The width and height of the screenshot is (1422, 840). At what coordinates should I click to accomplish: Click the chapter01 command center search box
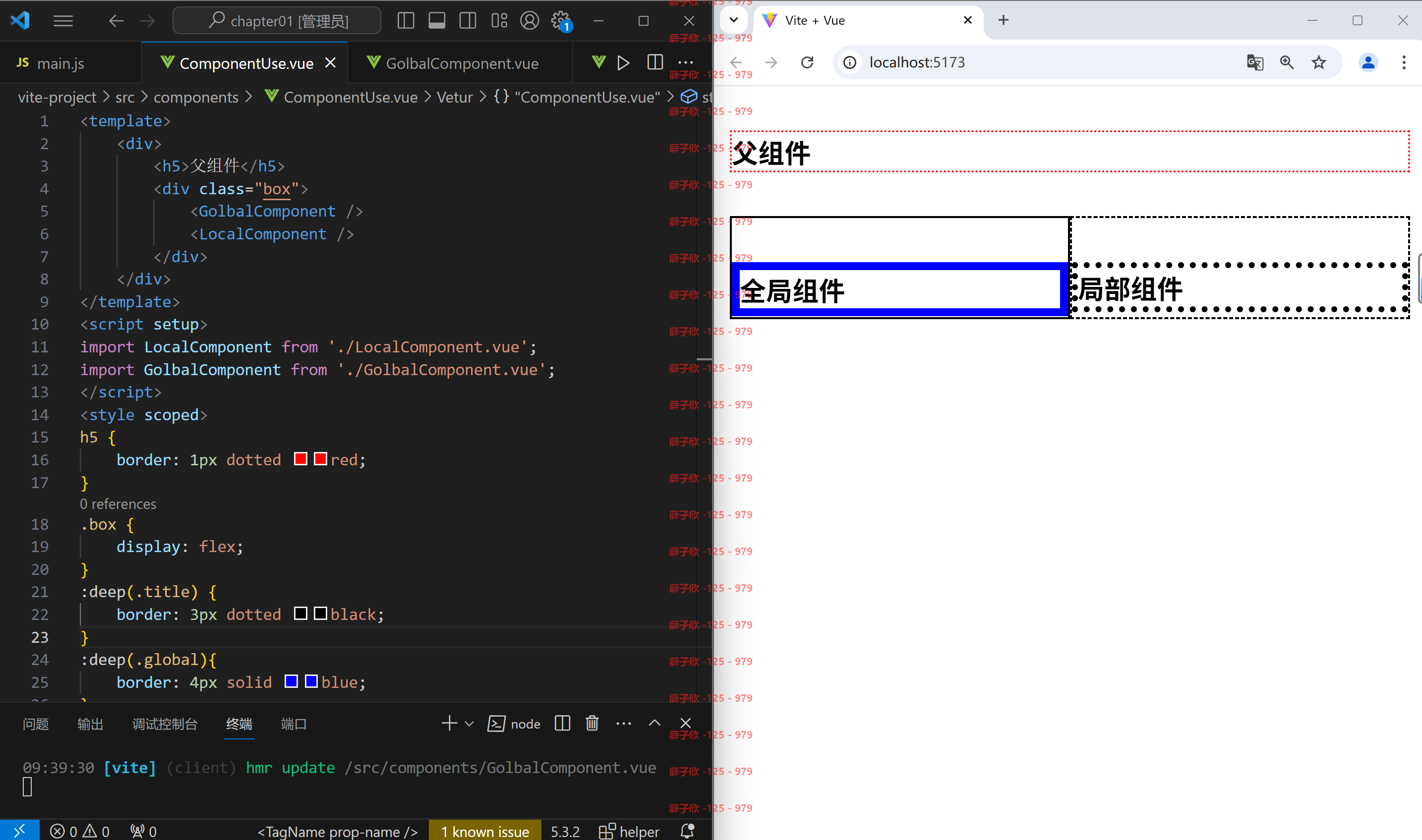[x=277, y=21]
